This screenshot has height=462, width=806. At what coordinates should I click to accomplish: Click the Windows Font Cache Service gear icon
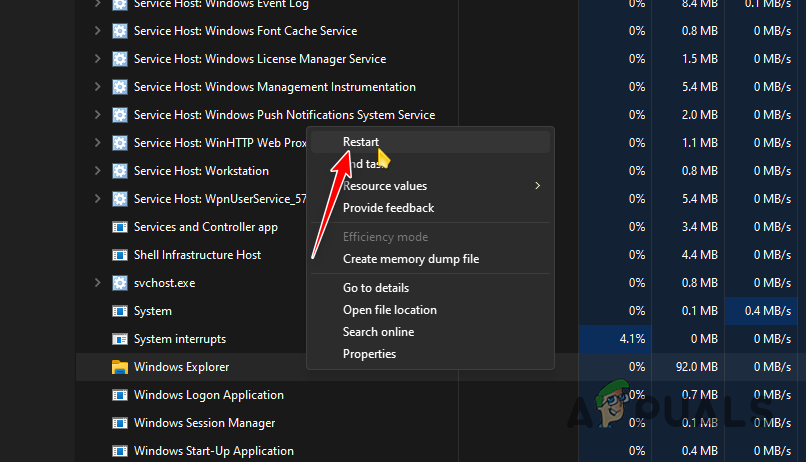(x=120, y=31)
